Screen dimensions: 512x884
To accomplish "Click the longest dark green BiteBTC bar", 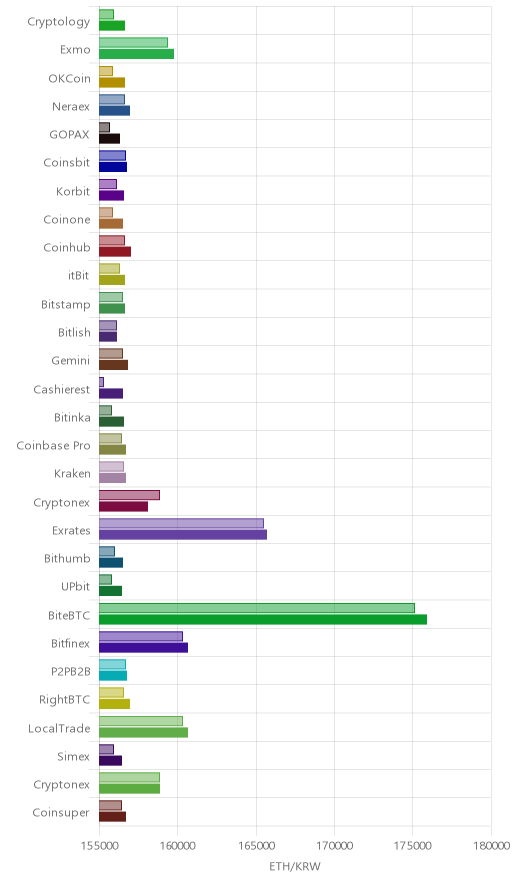I will [263, 619].
